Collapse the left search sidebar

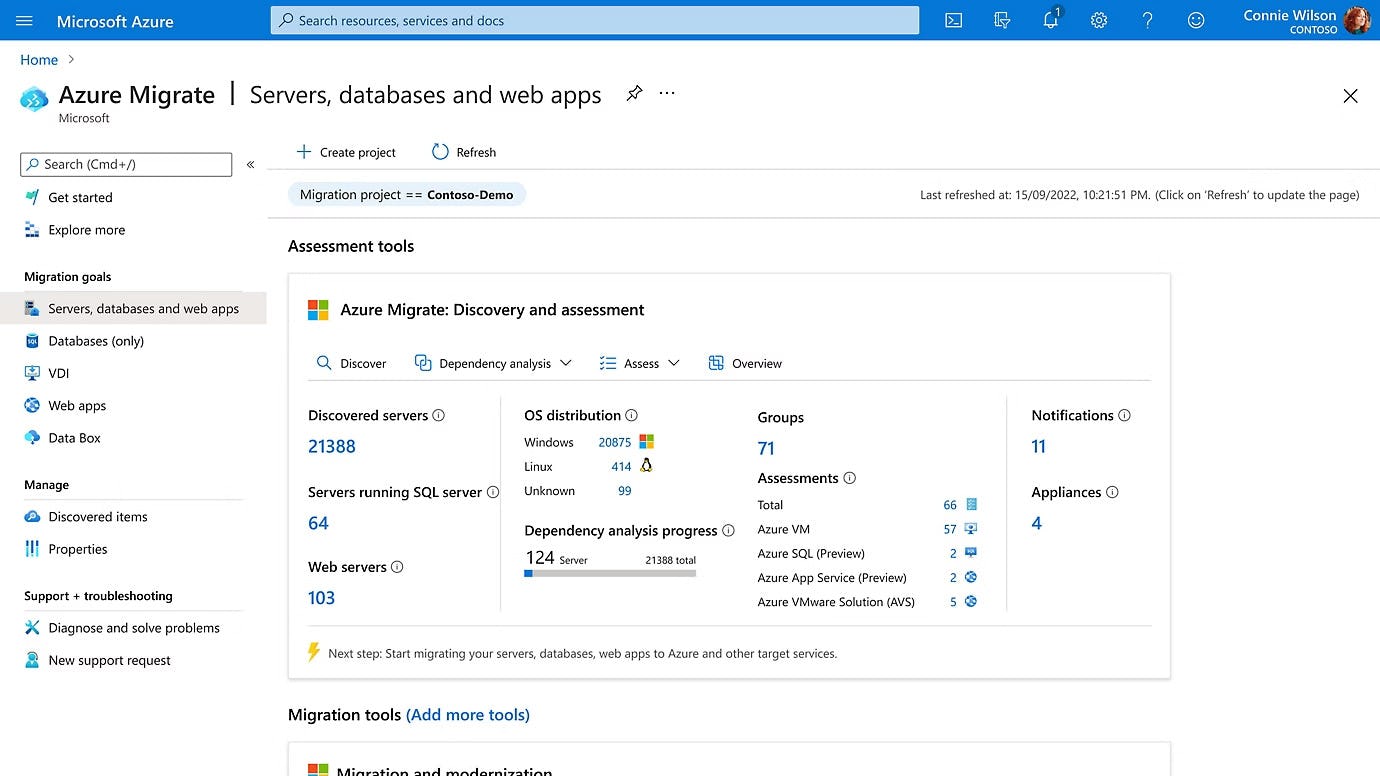click(x=250, y=164)
